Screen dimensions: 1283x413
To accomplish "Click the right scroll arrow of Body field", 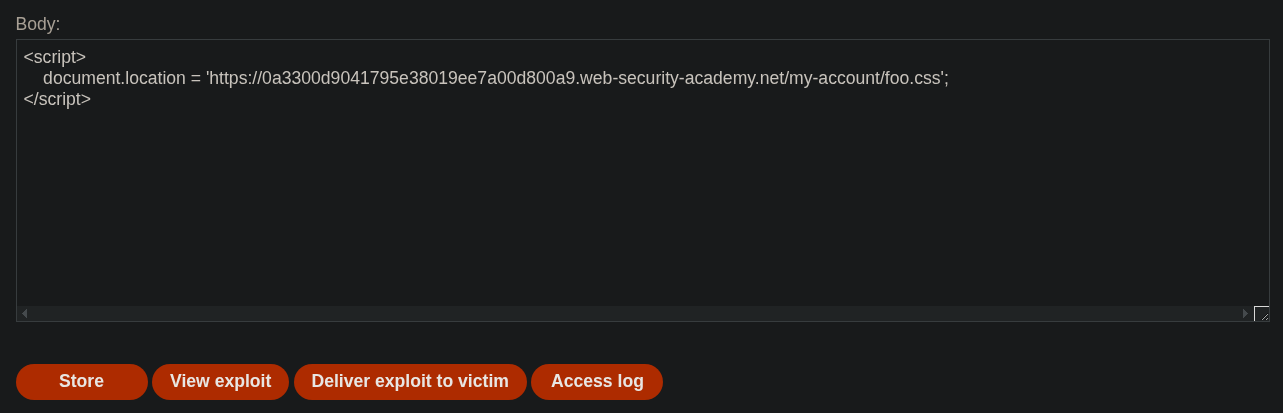I will click(1245, 313).
